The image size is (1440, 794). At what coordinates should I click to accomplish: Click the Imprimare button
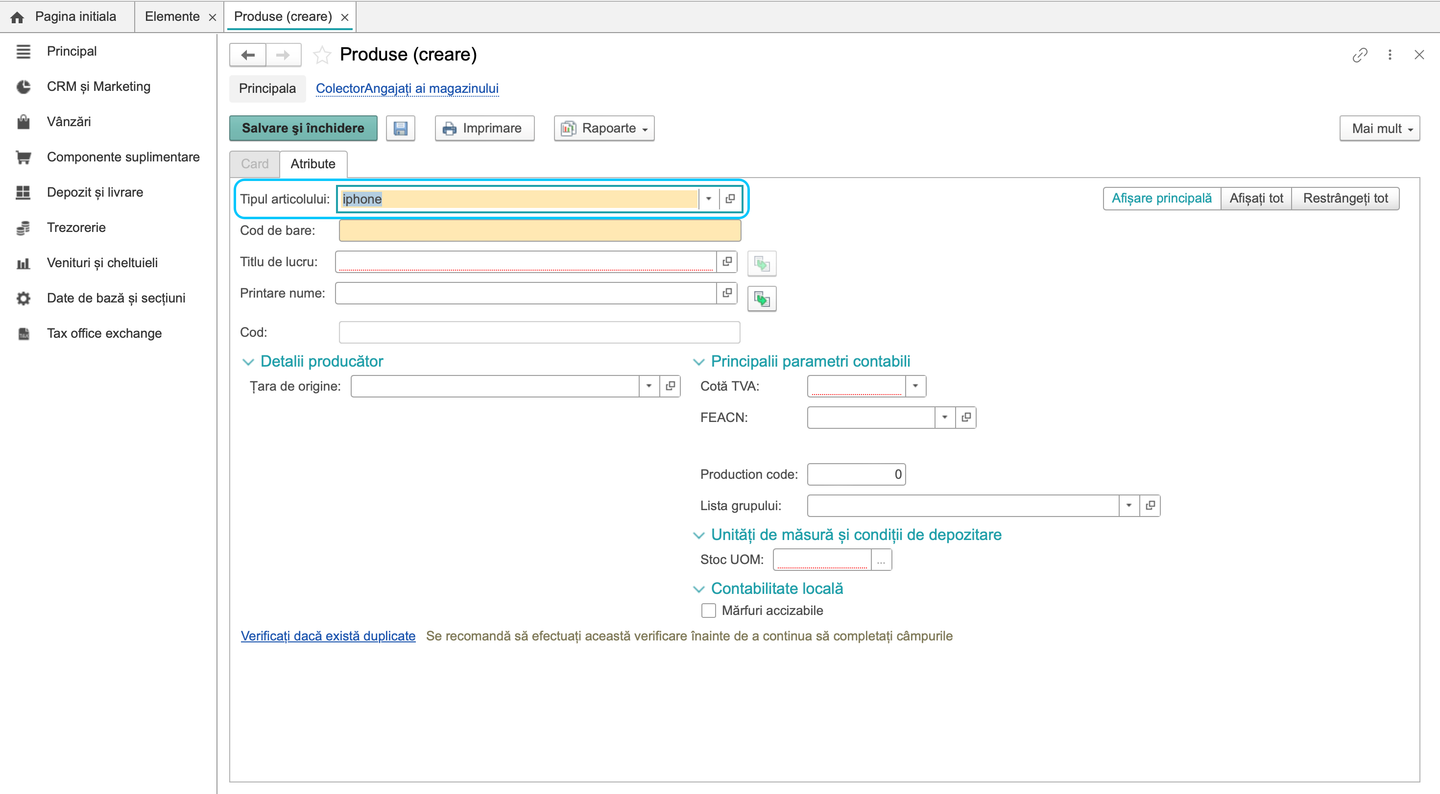click(484, 128)
